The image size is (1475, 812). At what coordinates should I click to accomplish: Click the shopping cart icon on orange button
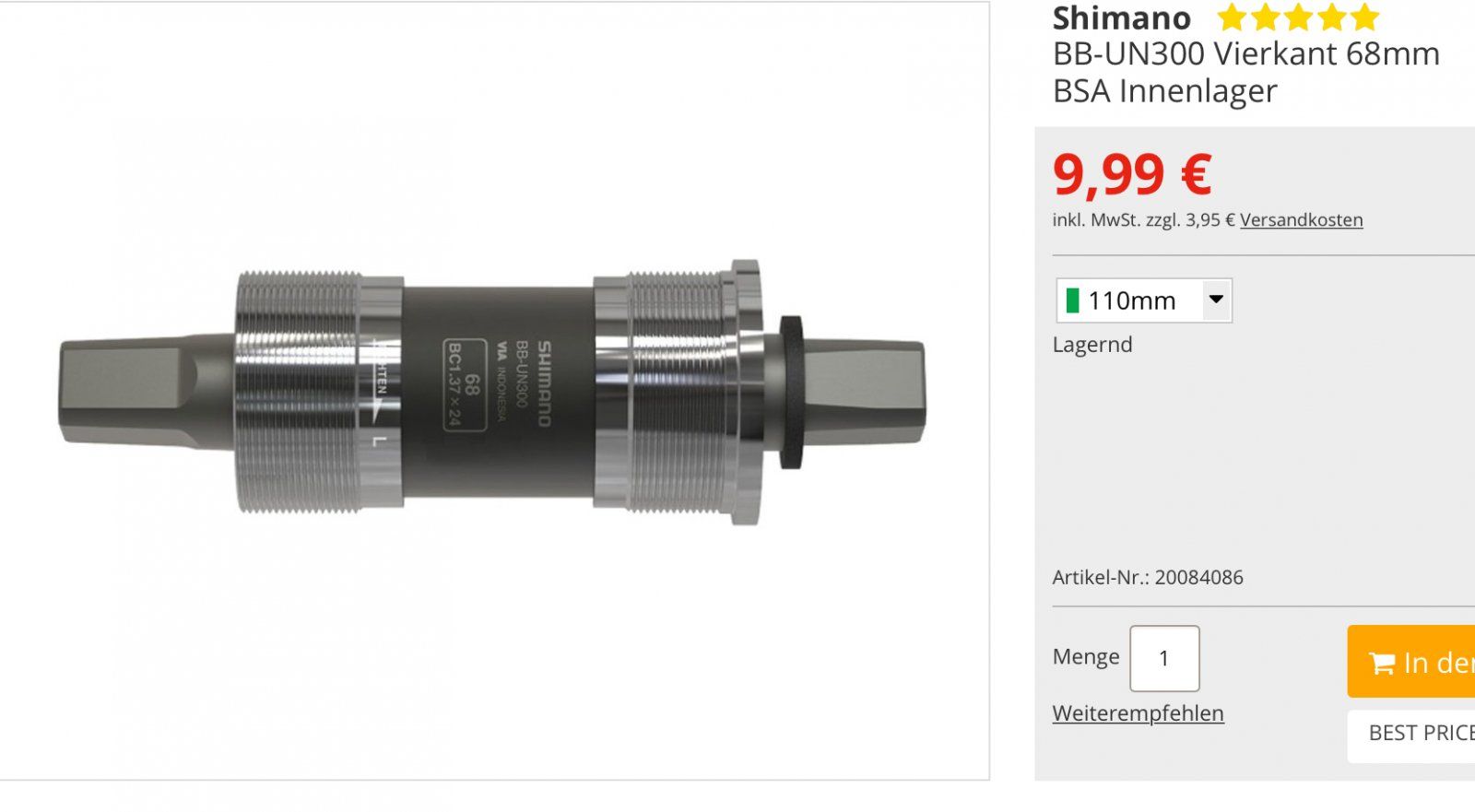coord(1381,663)
